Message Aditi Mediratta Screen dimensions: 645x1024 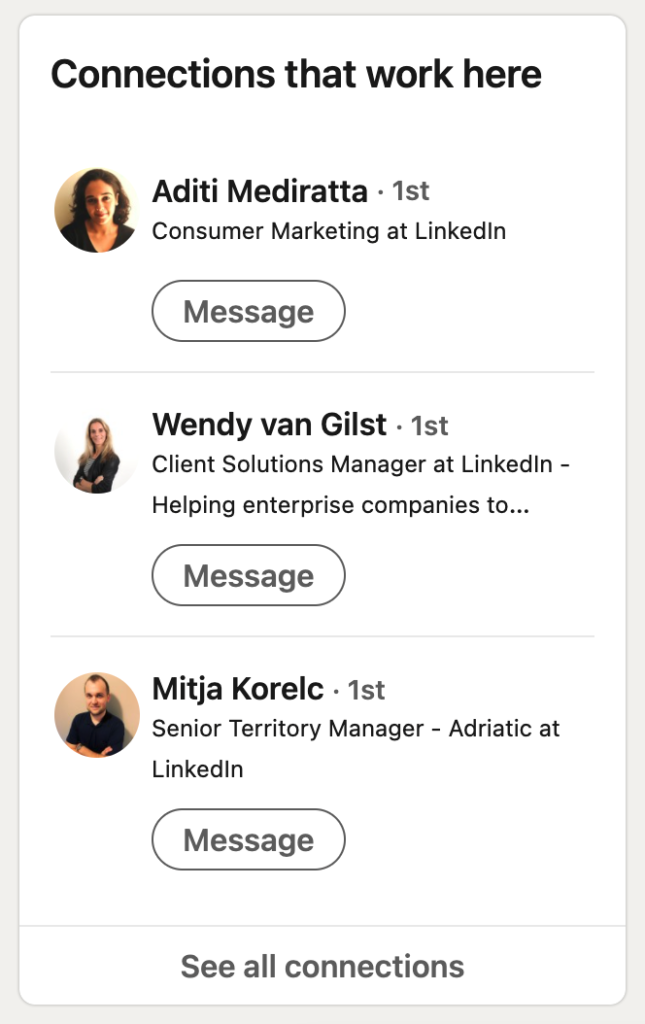click(x=248, y=311)
